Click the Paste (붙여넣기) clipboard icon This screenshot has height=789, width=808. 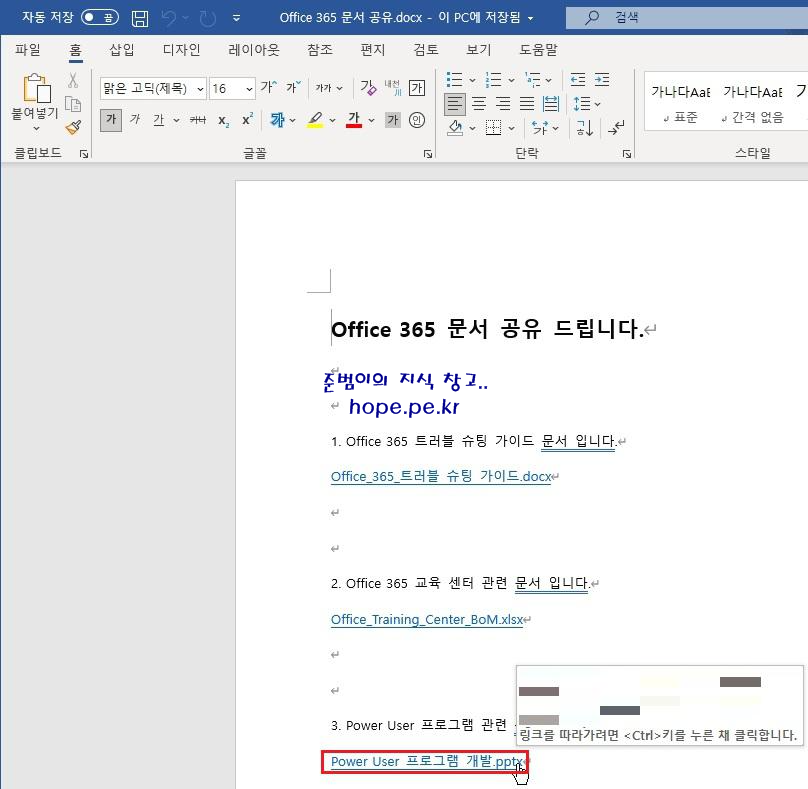coord(36,88)
